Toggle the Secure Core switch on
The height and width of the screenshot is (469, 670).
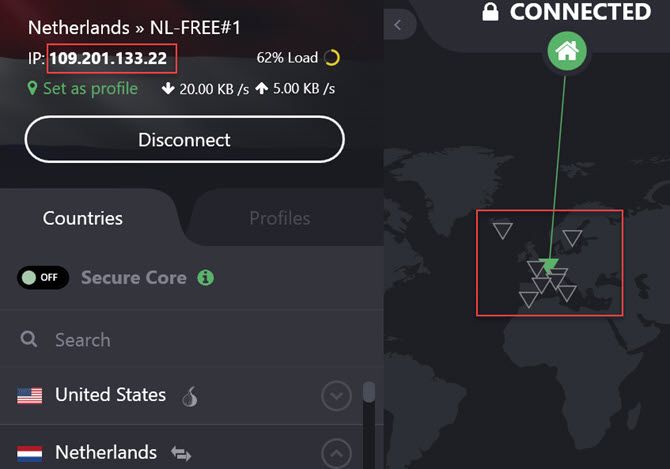(x=43, y=278)
